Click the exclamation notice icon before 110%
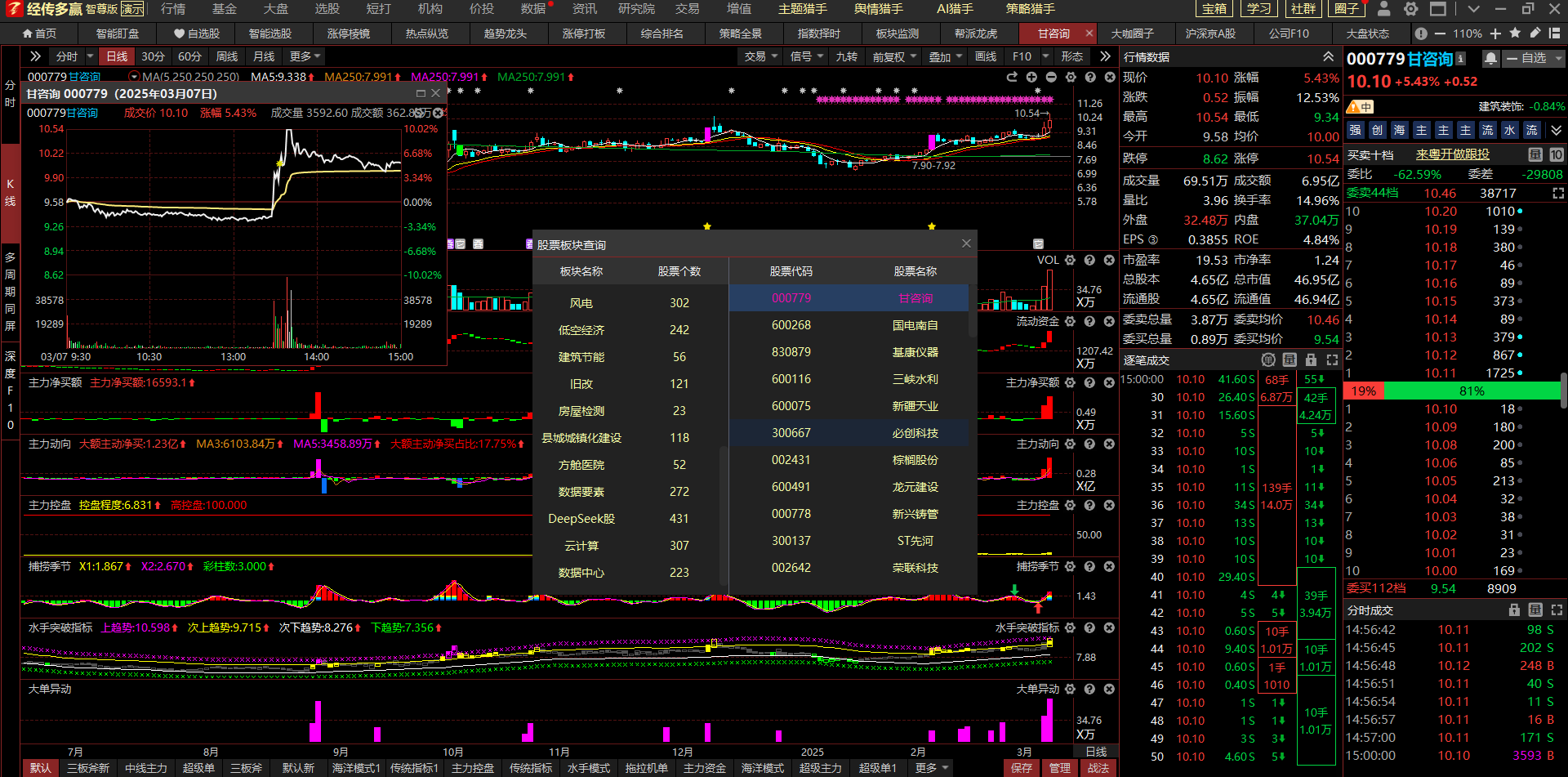Screen dimensions: 1568x777 tap(1421, 33)
